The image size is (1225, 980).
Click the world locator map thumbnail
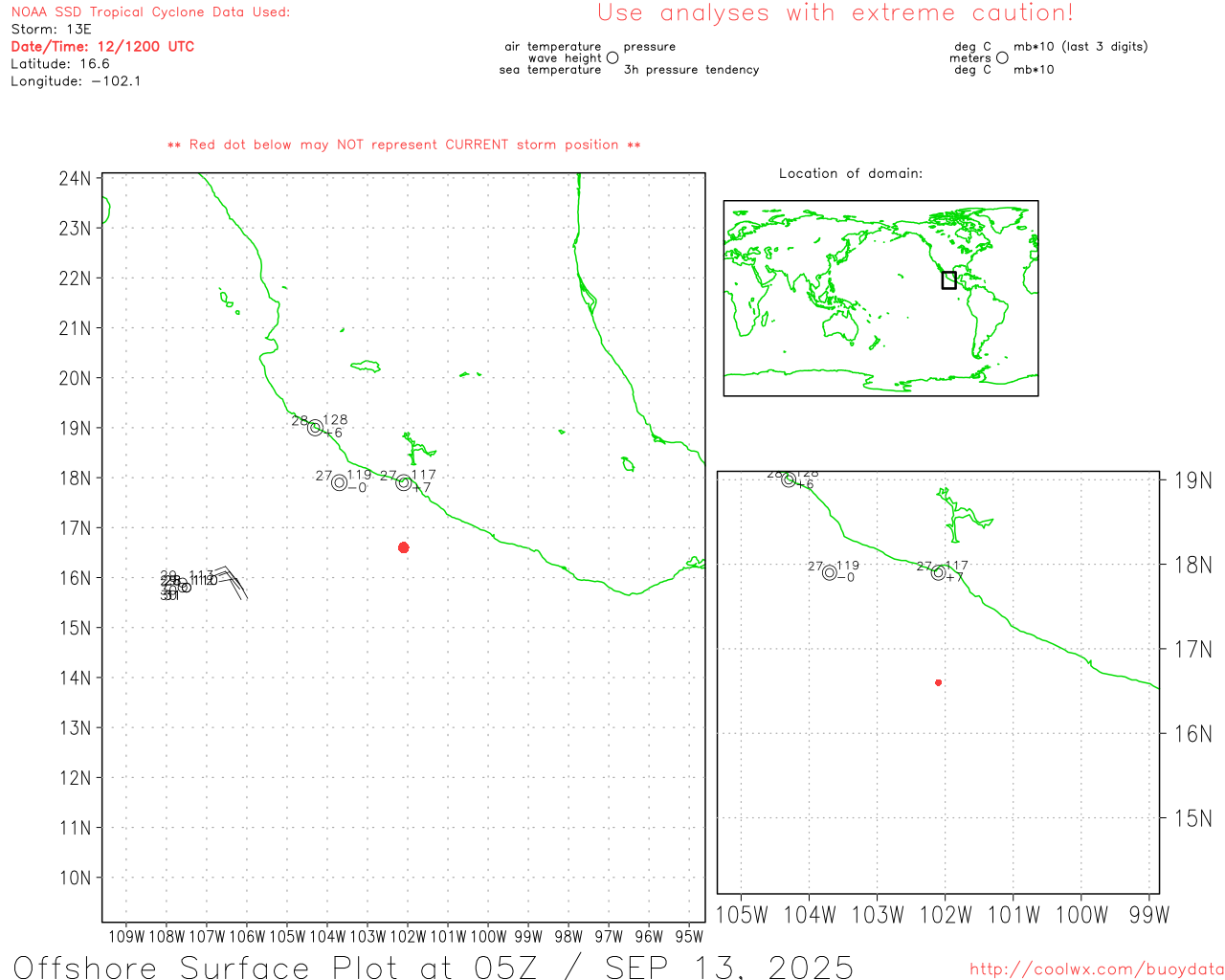point(880,298)
